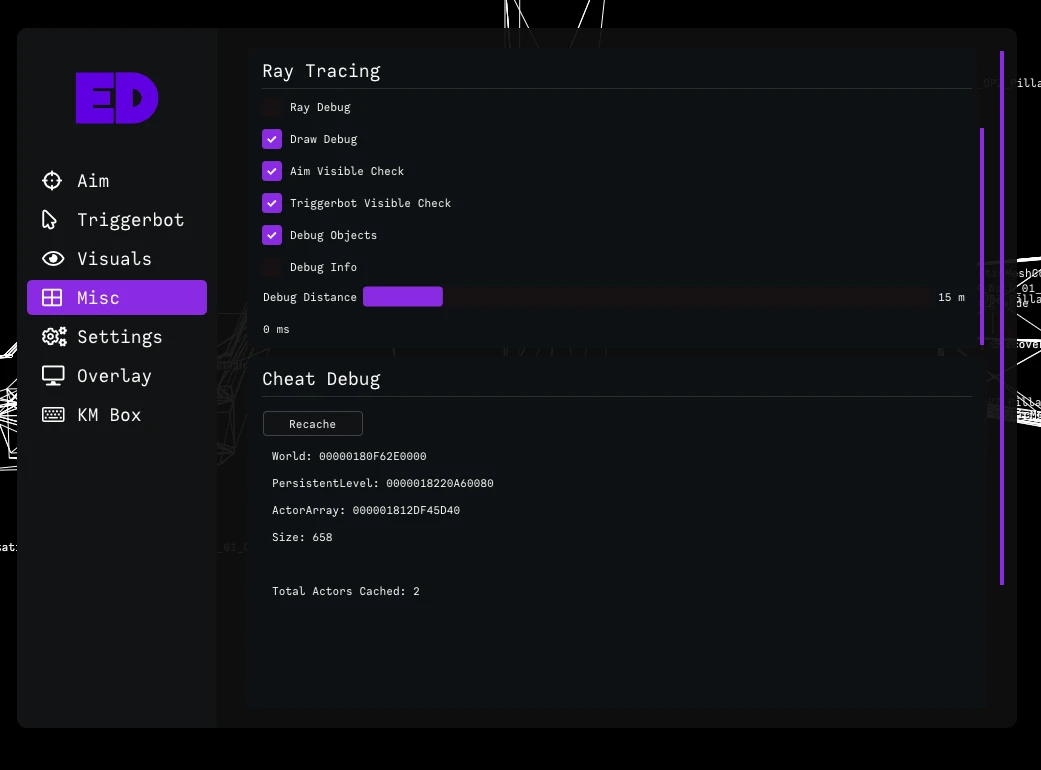The height and width of the screenshot is (770, 1041).
Task: Uncheck the Draw Debug checkbox
Action: [272, 139]
